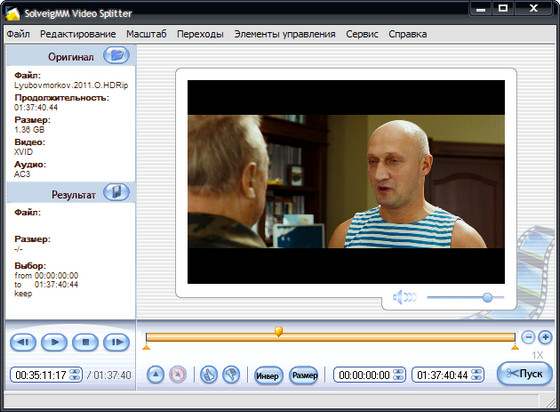Open the Сервис menu
This screenshot has width=560, height=412.
pyautogui.click(x=362, y=34)
